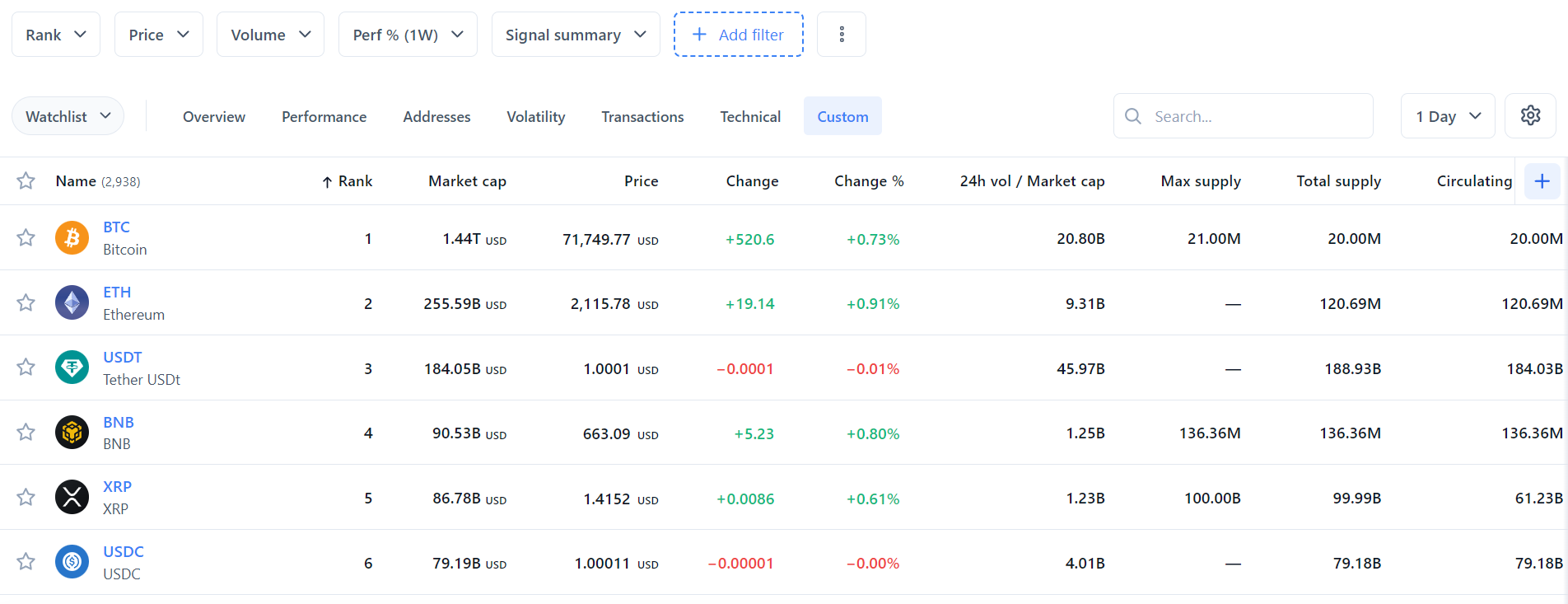Image resolution: width=1568 pixels, height=604 pixels.
Task: Open the BNB symbol link
Action: pos(119,422)
